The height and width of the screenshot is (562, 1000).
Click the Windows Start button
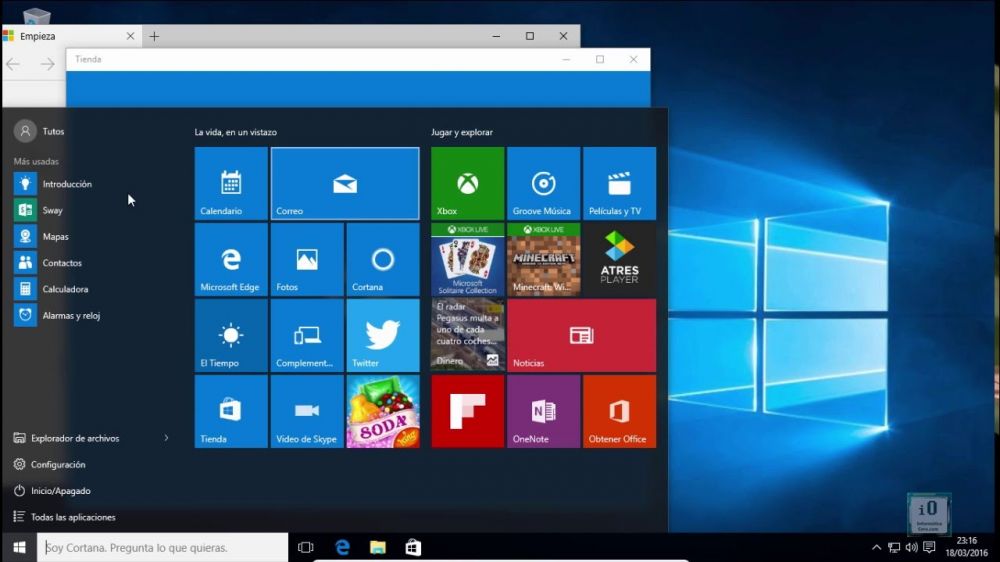[19, 547]
